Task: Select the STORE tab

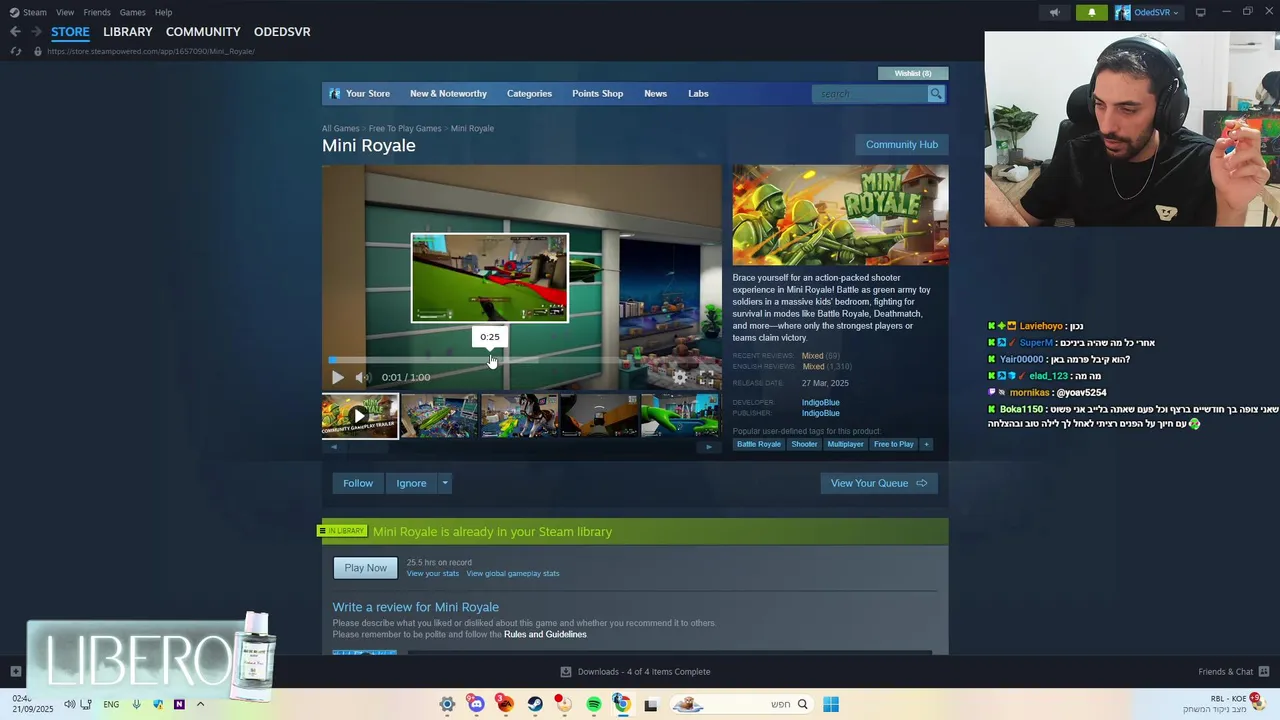Action: (70, 32)
